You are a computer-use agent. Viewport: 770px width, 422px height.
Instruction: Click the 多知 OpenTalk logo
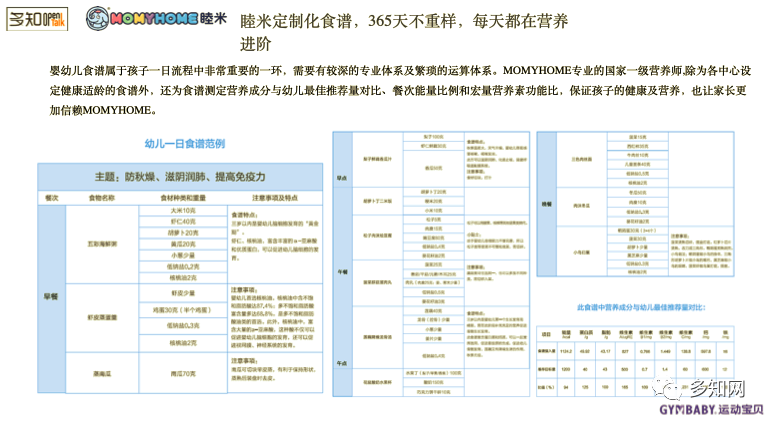click(x=37, y=19)
